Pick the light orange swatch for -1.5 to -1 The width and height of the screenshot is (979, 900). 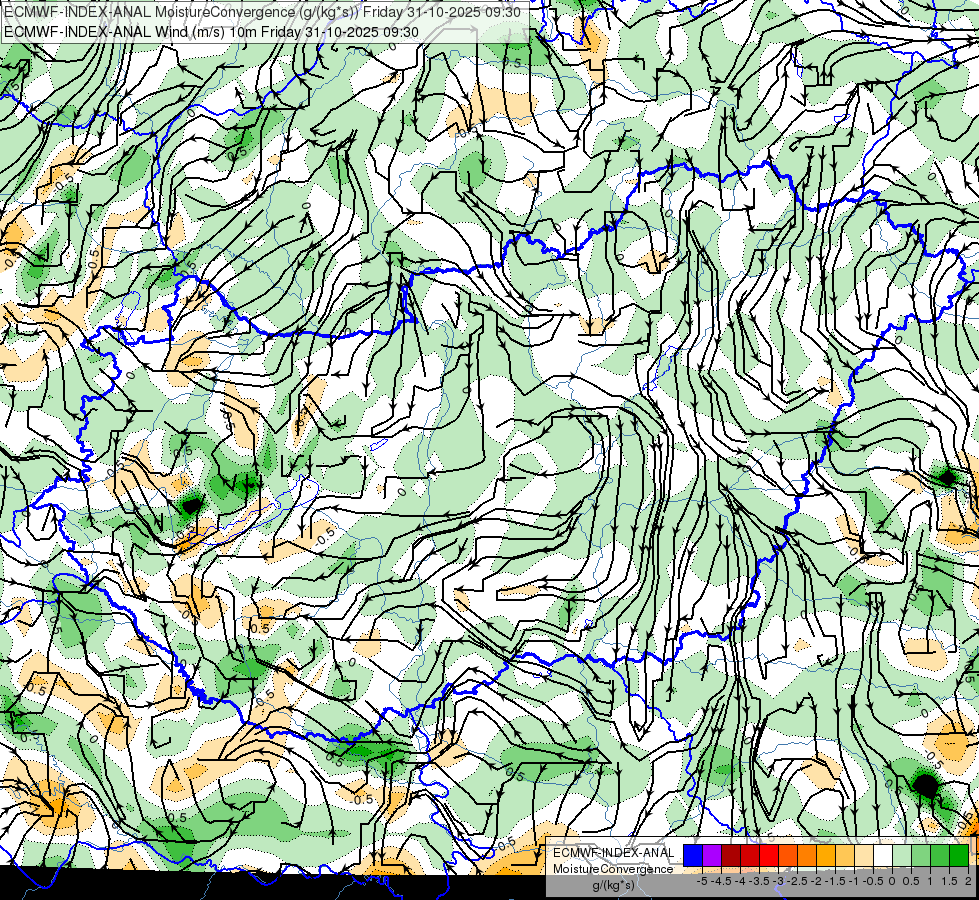pos(845,855)
